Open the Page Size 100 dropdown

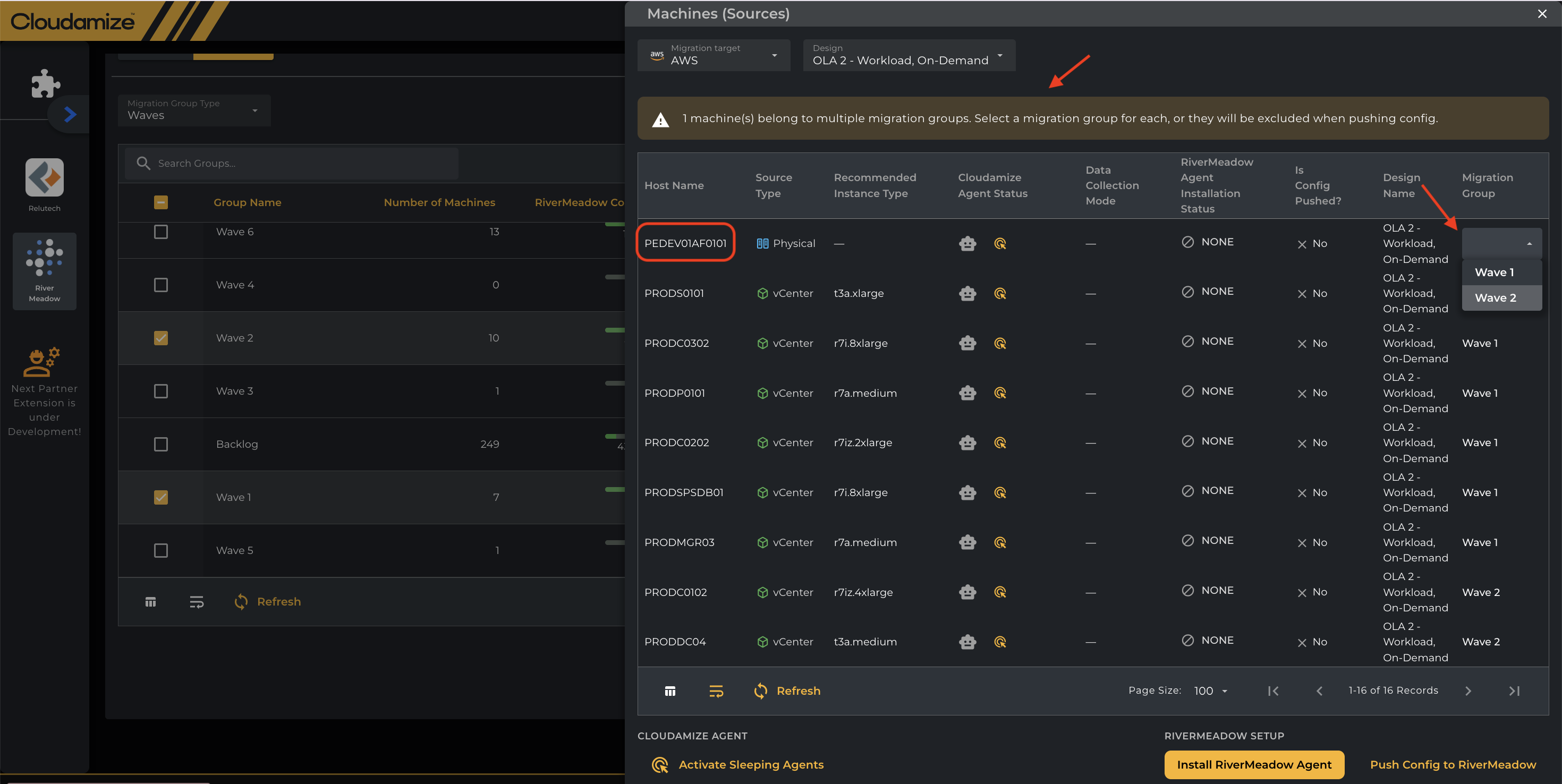(x=1210, y=691)
